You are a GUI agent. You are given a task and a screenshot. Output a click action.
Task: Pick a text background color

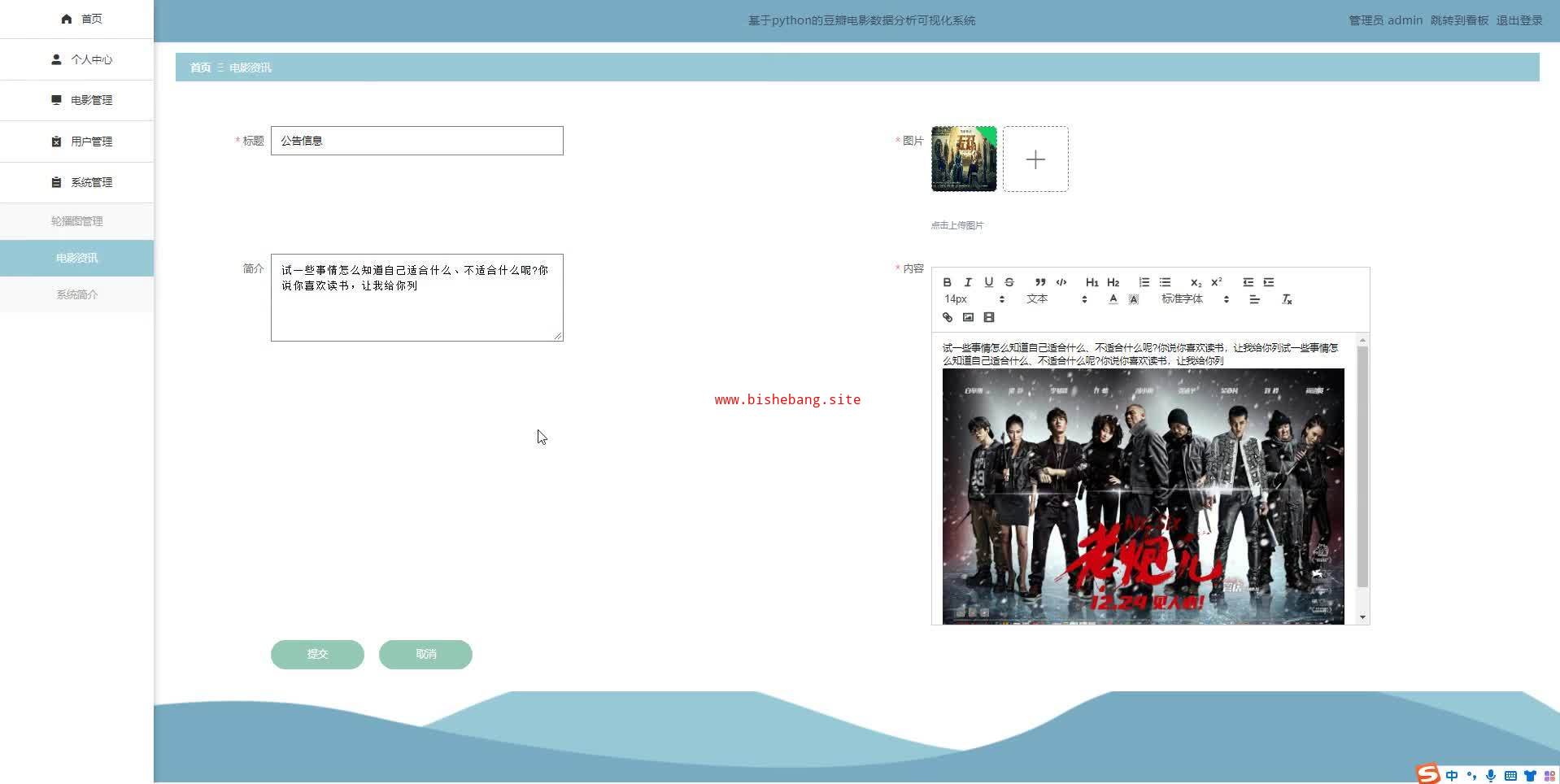(x=1134, y=299)
